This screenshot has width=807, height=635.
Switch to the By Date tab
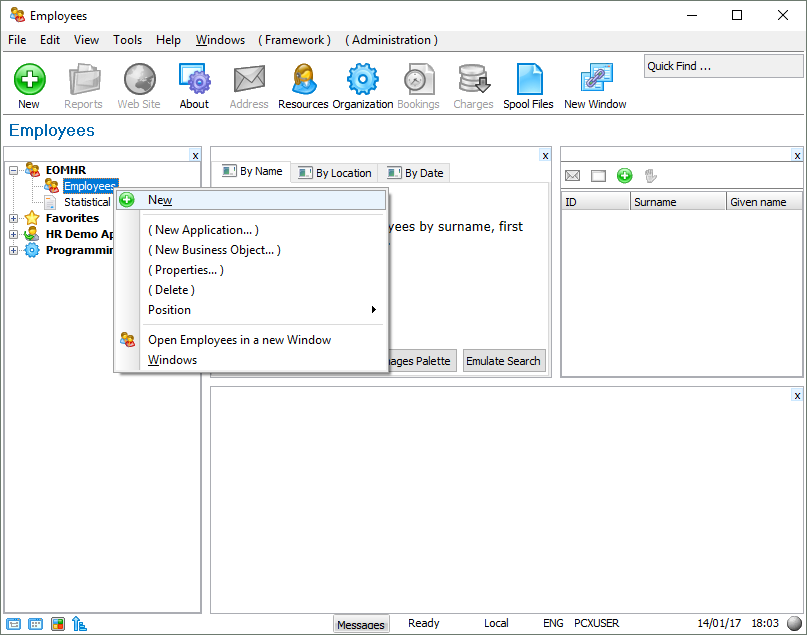pos(415,173)
